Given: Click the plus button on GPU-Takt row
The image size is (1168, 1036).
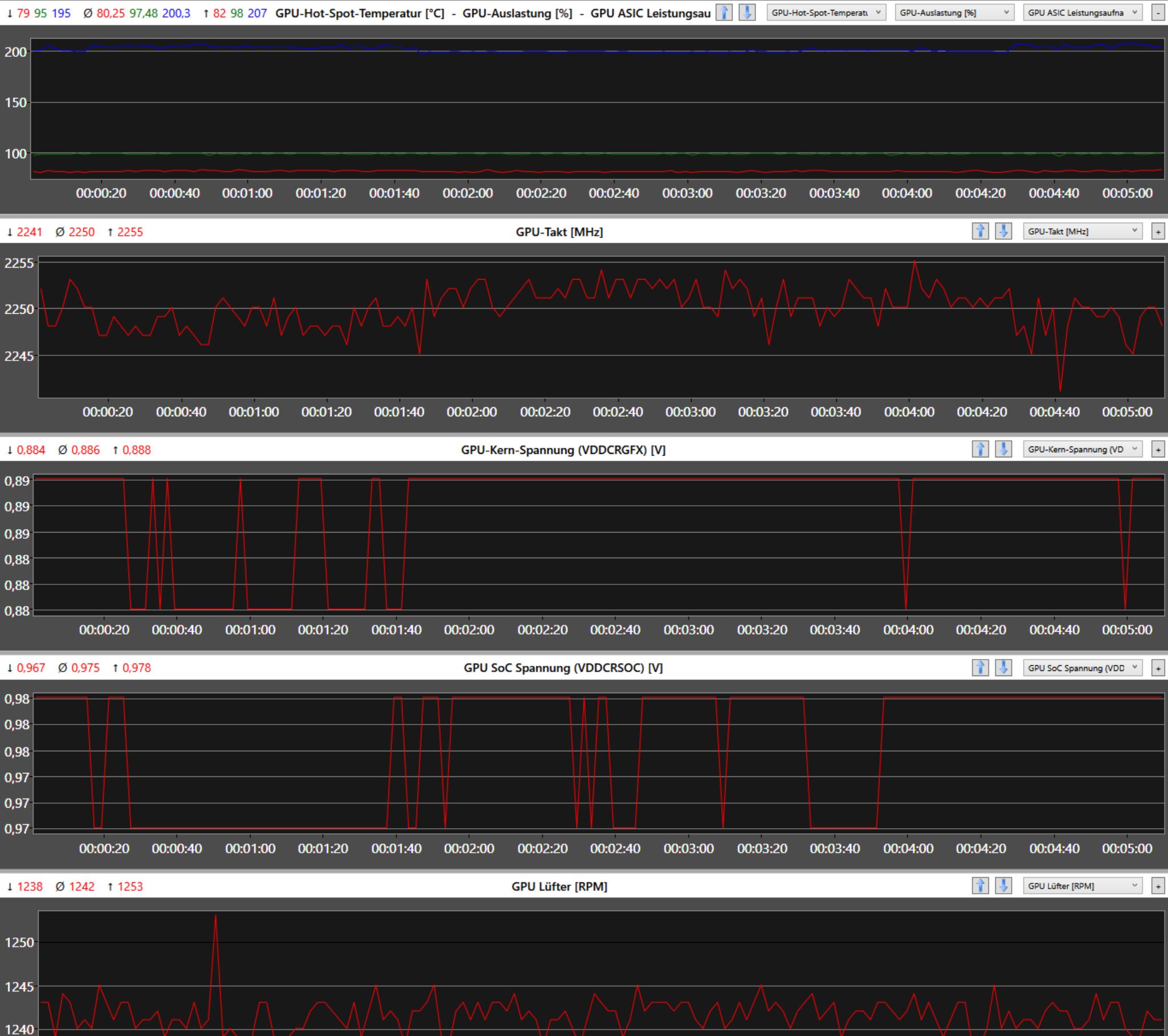Looking at the screenshot, I should pos(1158,231).
